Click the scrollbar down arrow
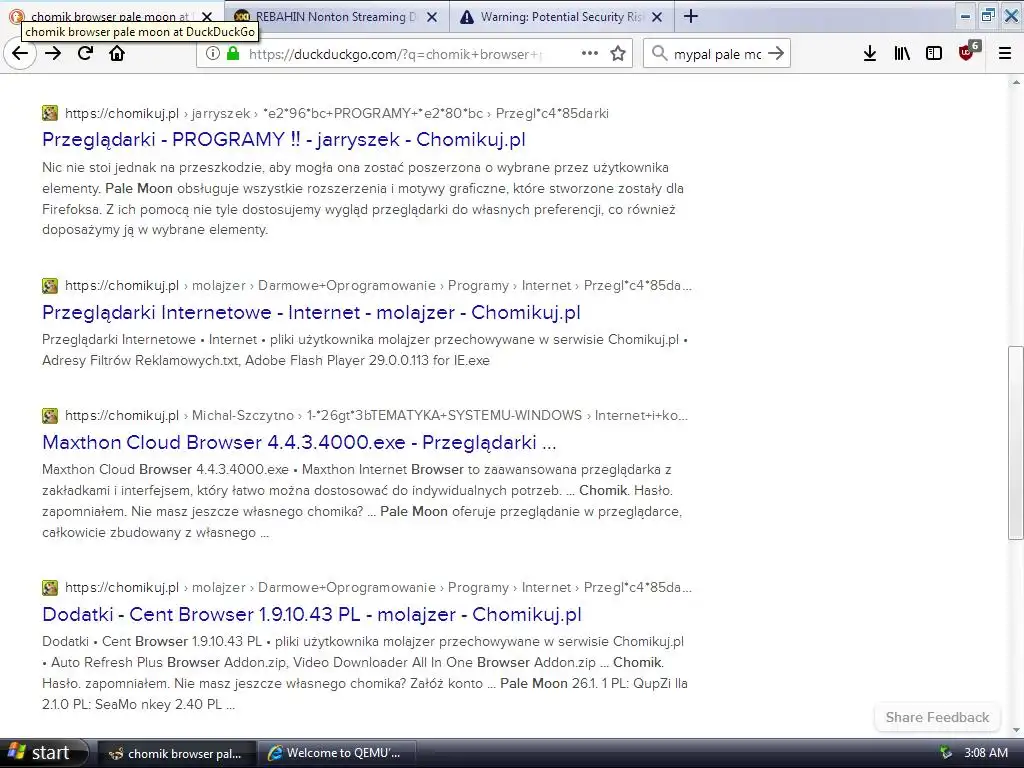Screen dimensions: 1024x768 (x=1015, y=730)
